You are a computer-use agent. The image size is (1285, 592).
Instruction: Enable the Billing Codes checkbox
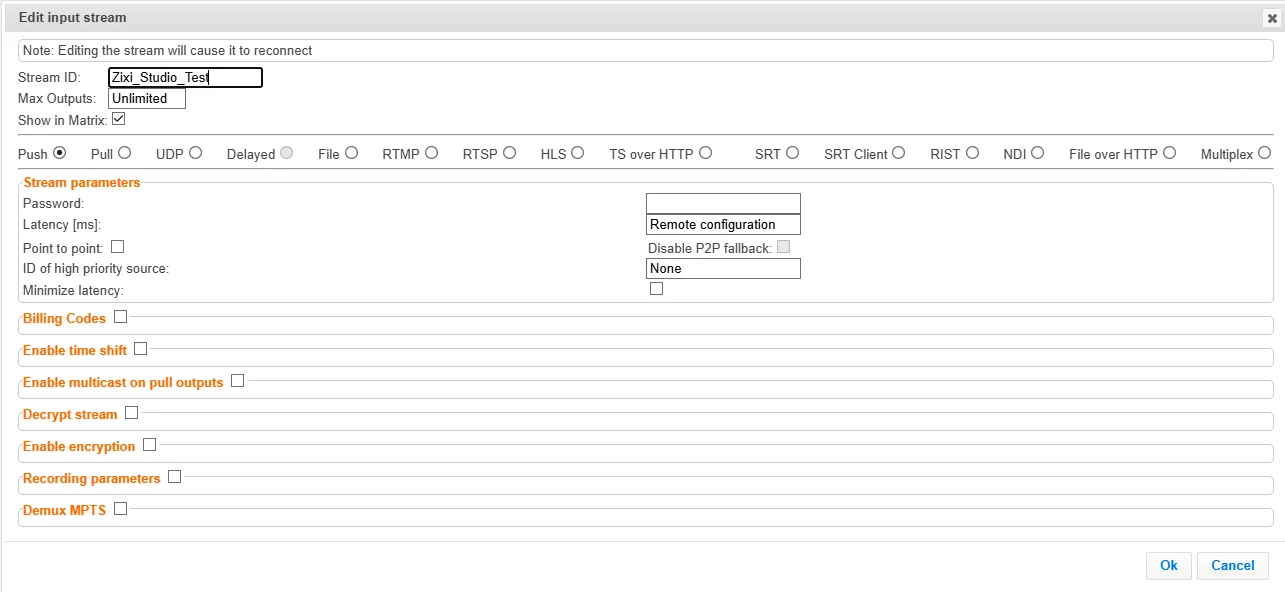(120, 317)
